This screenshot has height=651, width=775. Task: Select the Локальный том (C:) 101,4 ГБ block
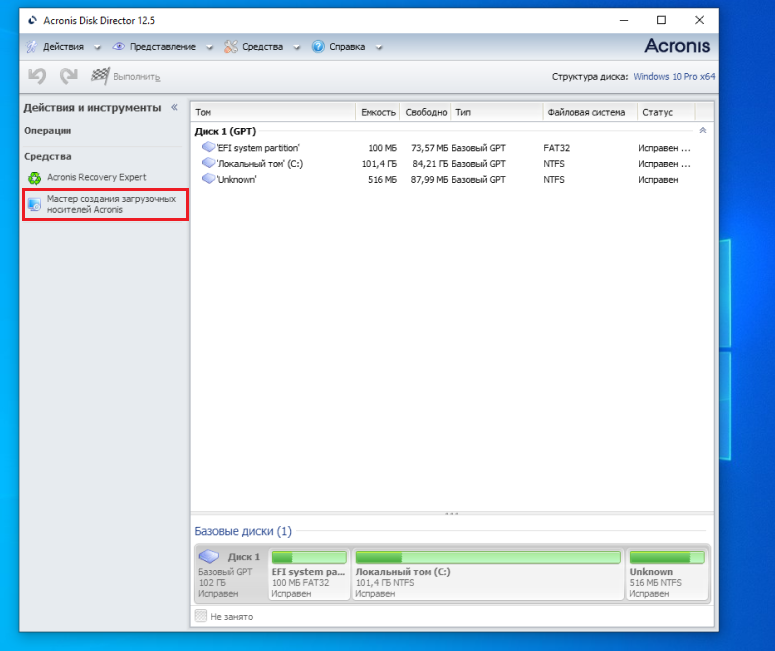pyautogui.click(x=488, y=573)
